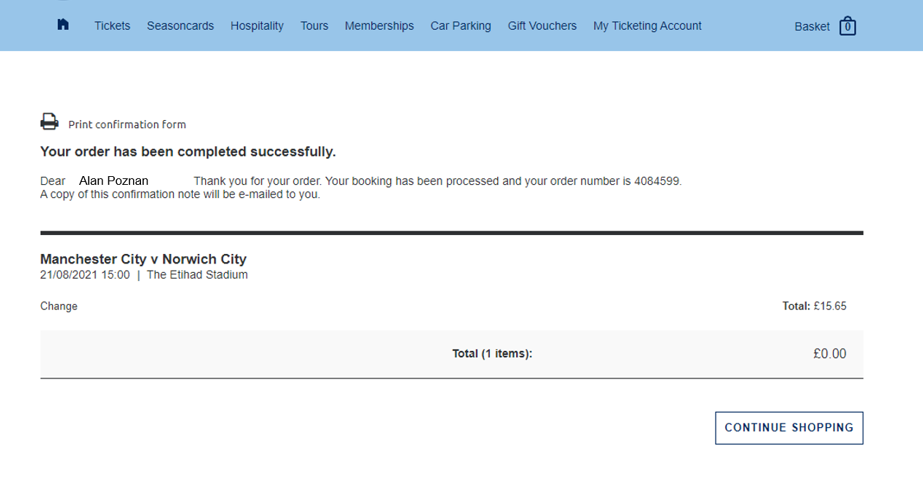Open the Car Parking menu item

(460, 26)
